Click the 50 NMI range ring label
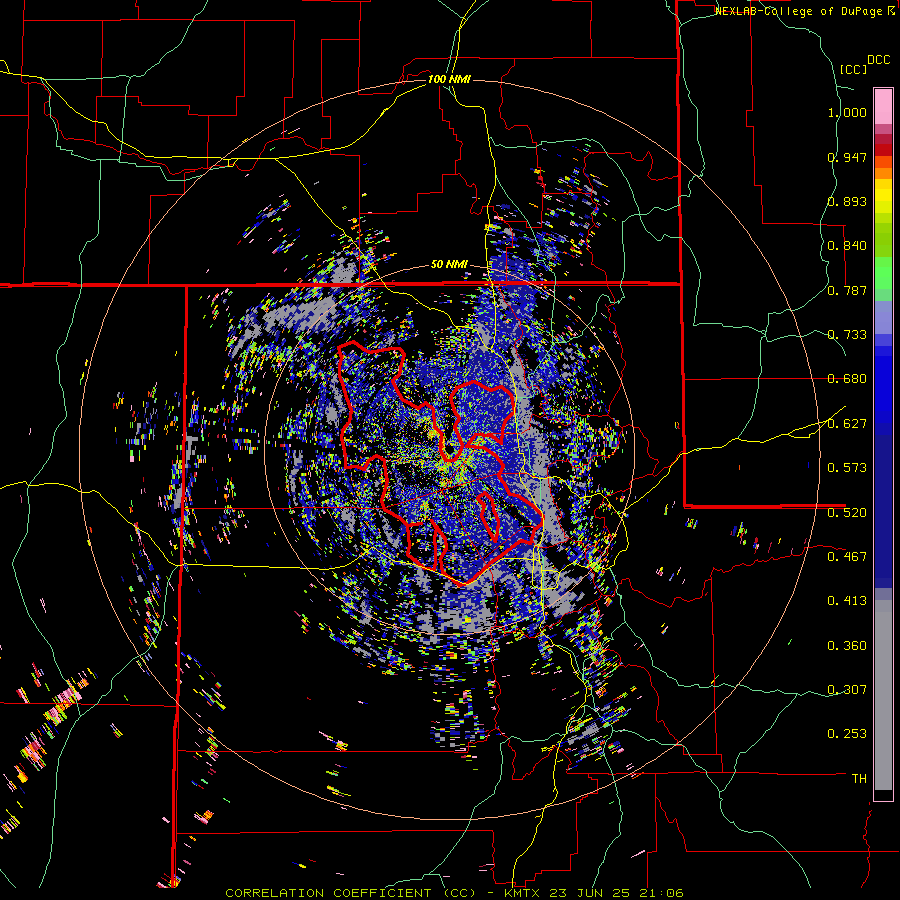Image resolution: width=900 pixels, height=900 pixels. 449,265
